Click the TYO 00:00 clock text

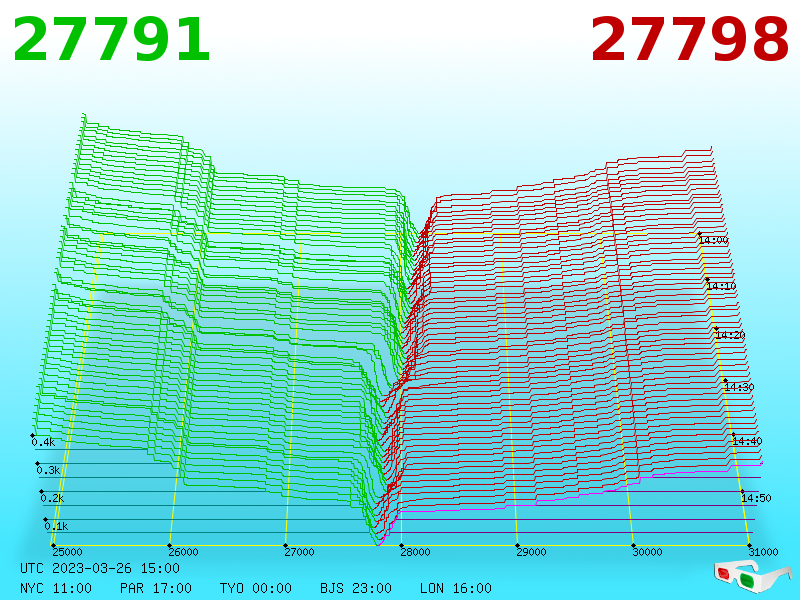(x=256, y=588)
